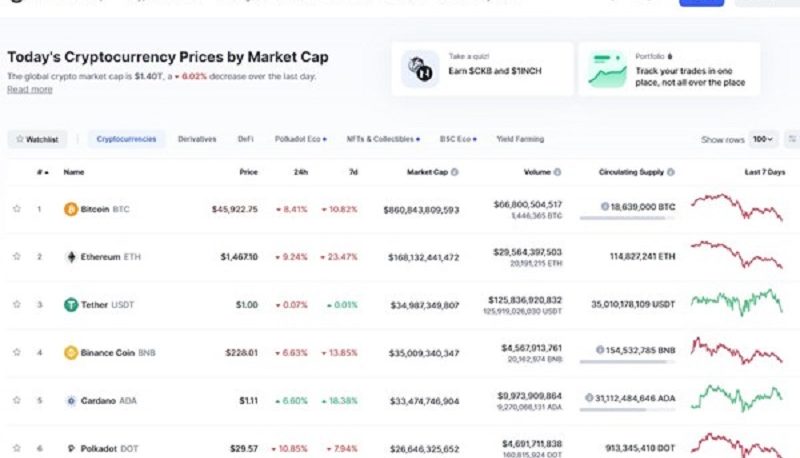Click Polkadot price $29.57
Screen dimensions: 800x458
pyautogui.click(x=244, y=449)
